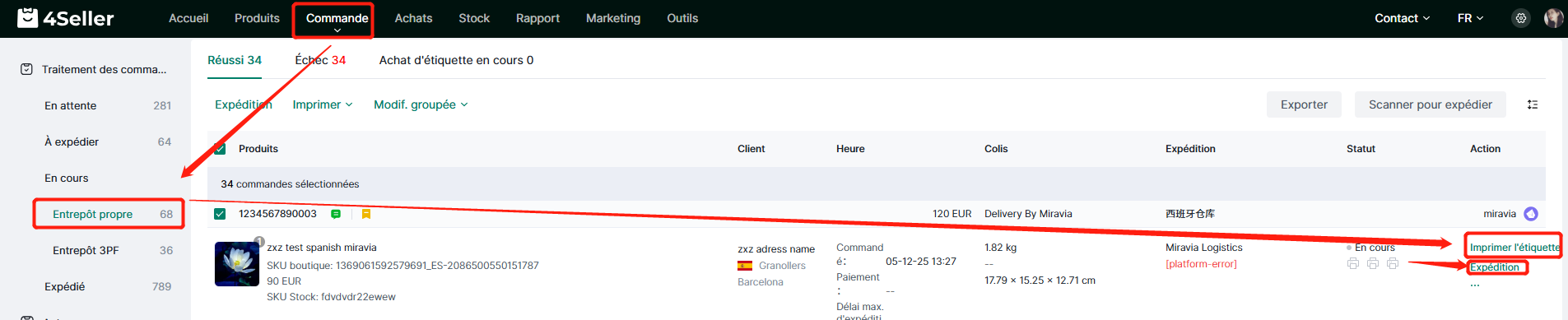Image resolution: width=1568 pixels, height=320 pixels.
Task: Open the Produits menu
Action: click(257, 18)
